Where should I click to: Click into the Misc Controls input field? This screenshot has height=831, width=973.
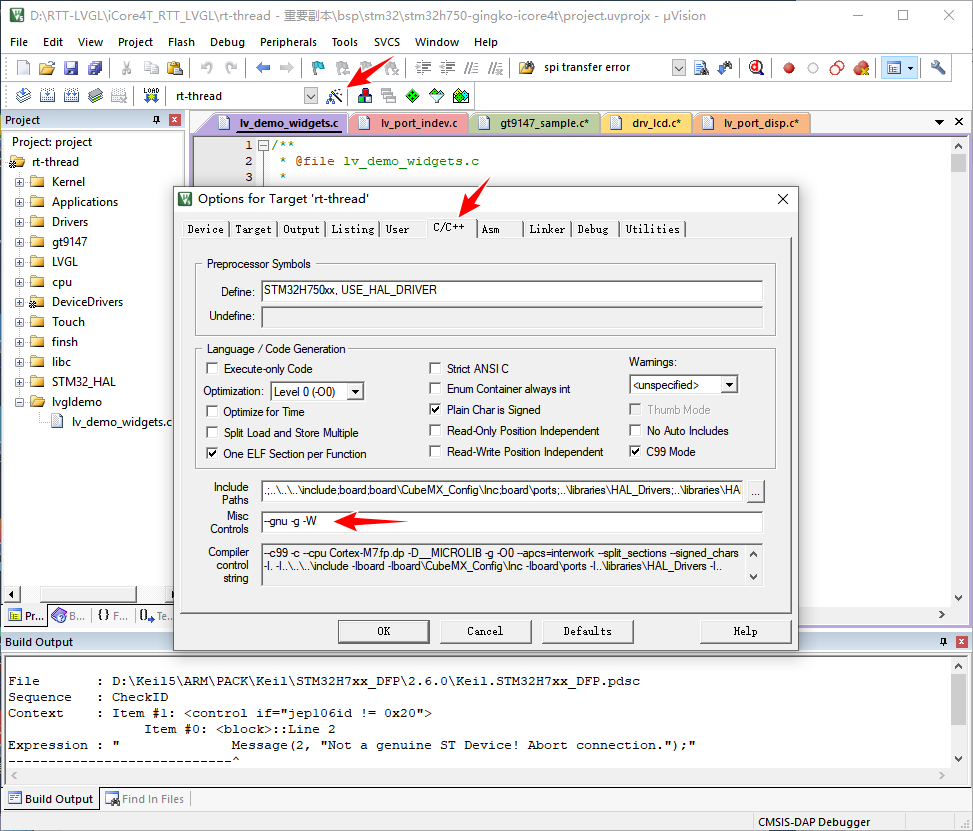click(x=512, y=522)
